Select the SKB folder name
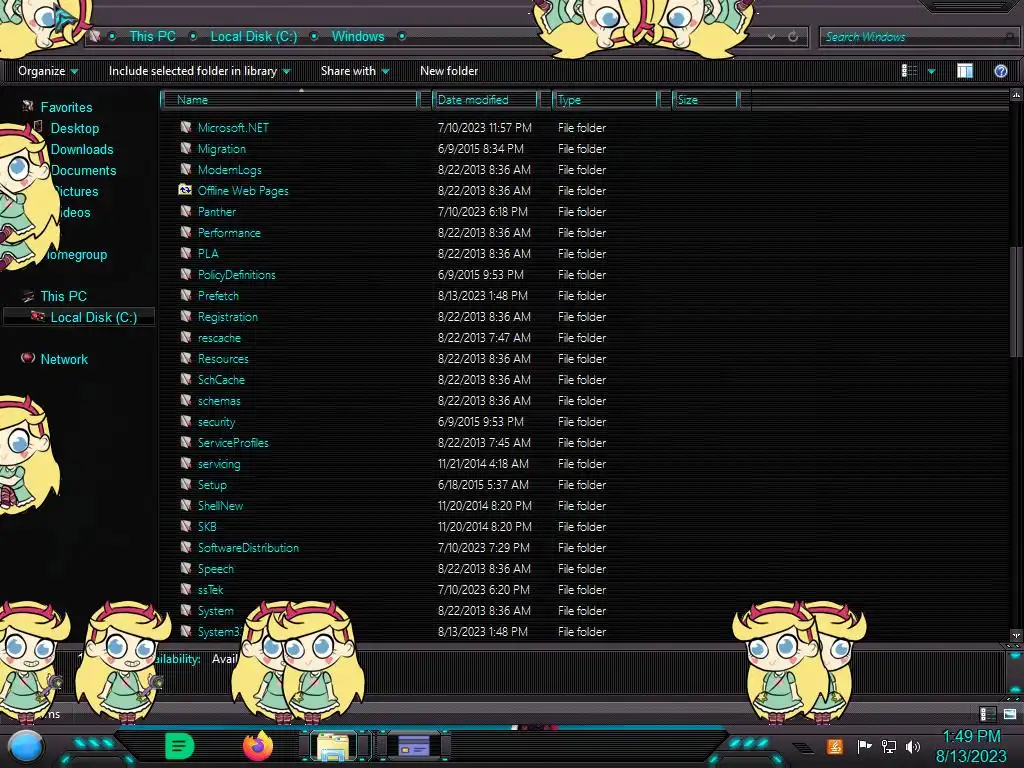This screenshot has width=1024, height=768. [207, 526]
